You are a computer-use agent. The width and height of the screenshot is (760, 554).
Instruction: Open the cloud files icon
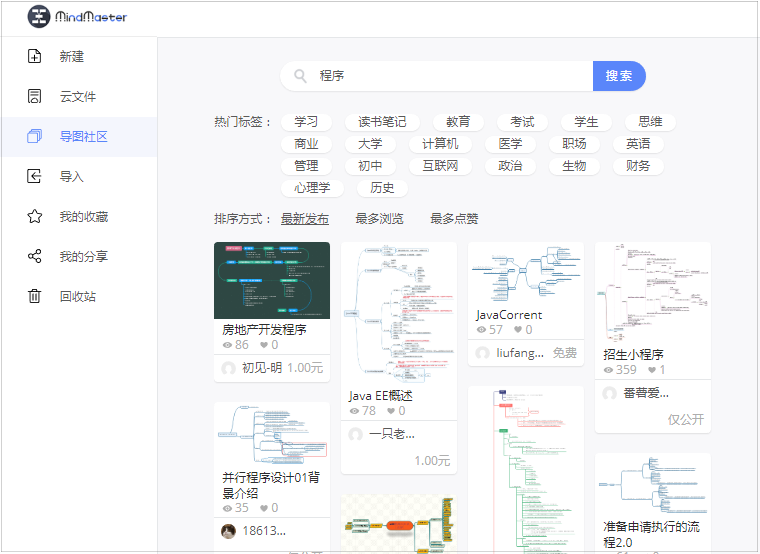coord(35,96)
